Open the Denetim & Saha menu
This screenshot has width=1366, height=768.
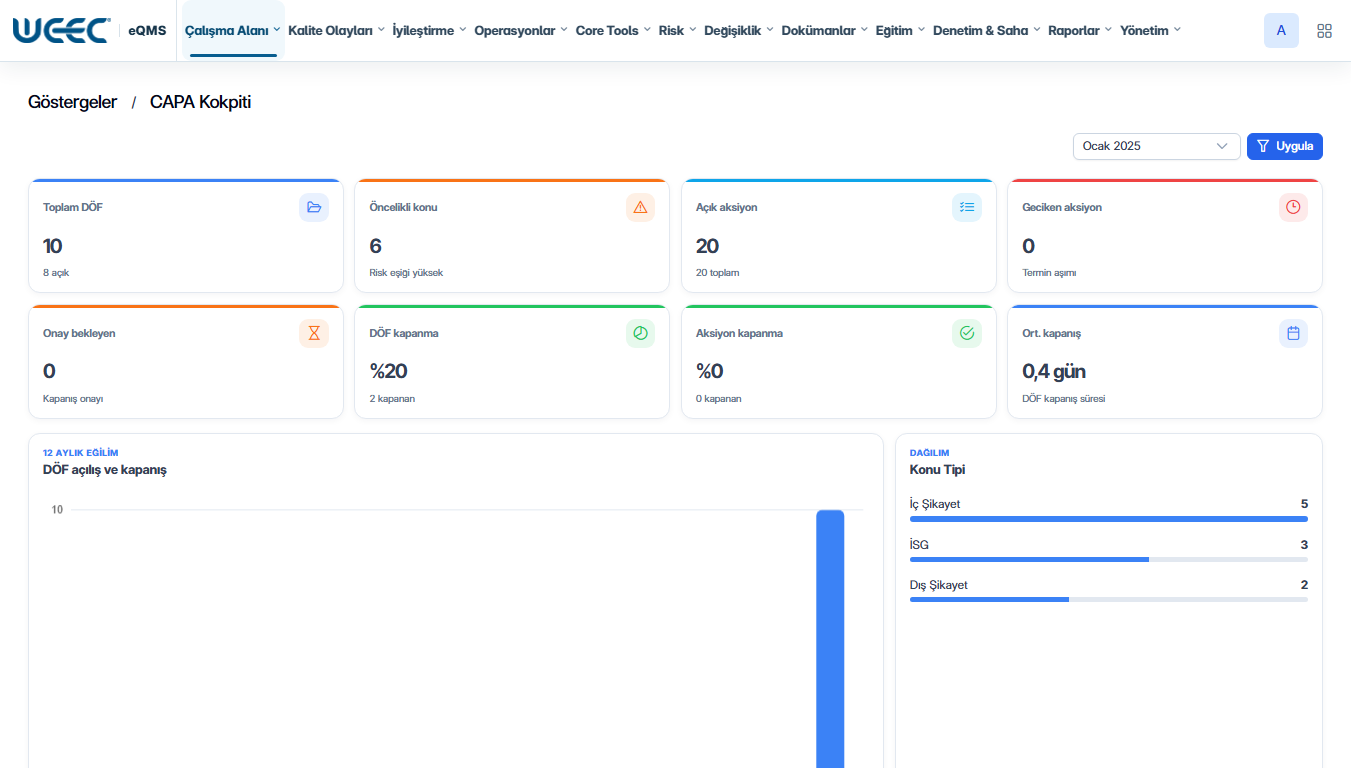[987, 31]
